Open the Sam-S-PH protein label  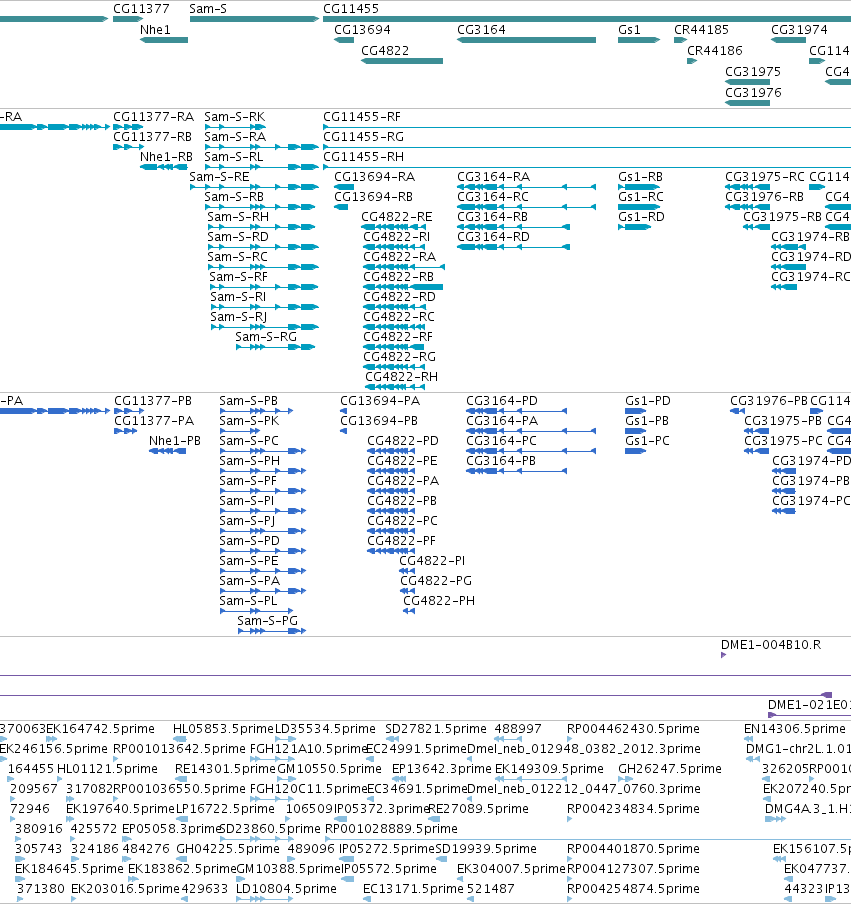pyautogui.click(x=249, y=461)
